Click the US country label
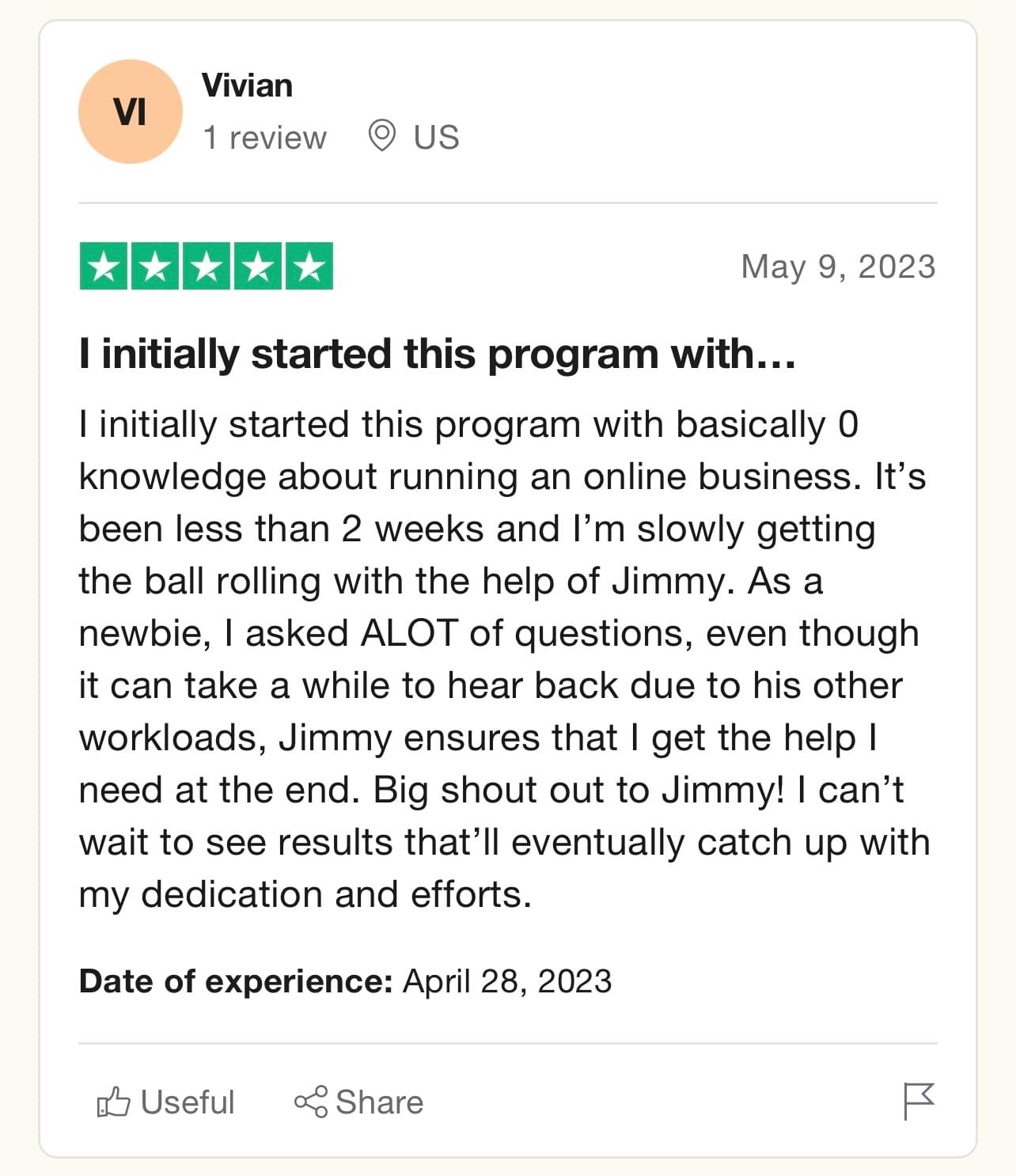1016x1176 pixels. coord(436,138)
